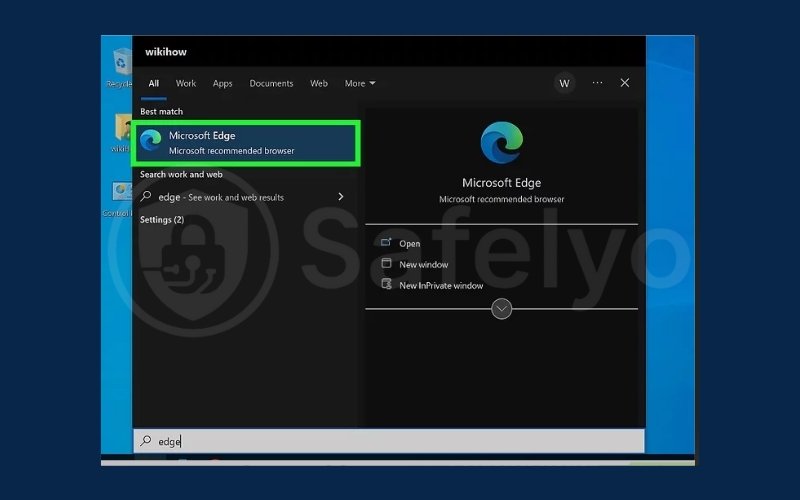Switch to the Documents tab
The image size is (800, 500).
click(271, 83)
